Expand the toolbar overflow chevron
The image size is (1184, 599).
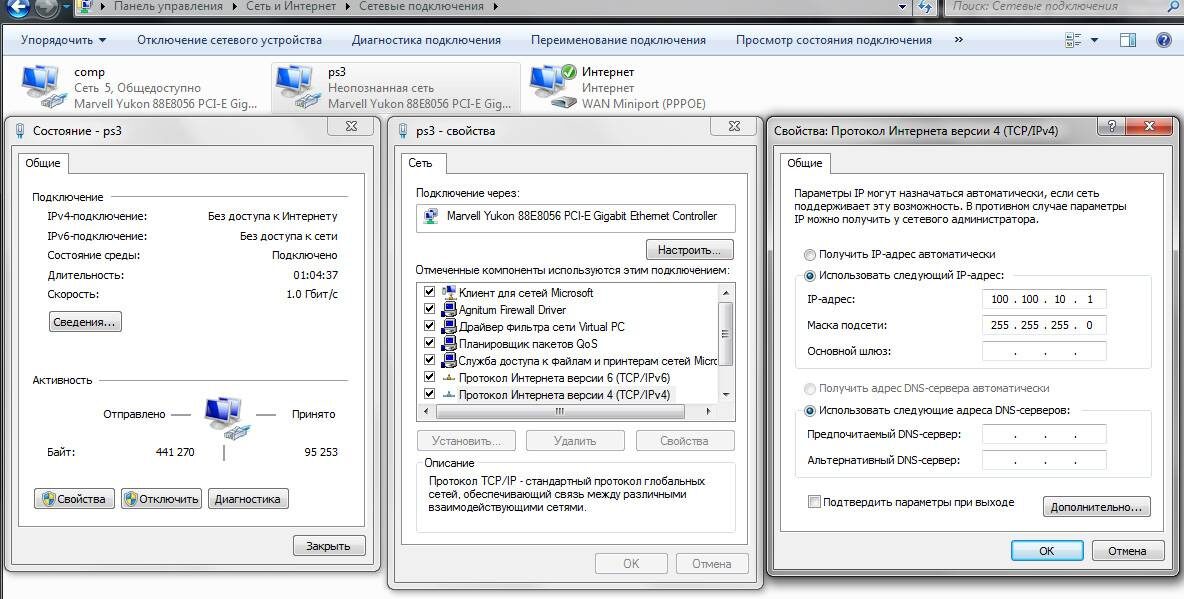(x=959, y=40)
